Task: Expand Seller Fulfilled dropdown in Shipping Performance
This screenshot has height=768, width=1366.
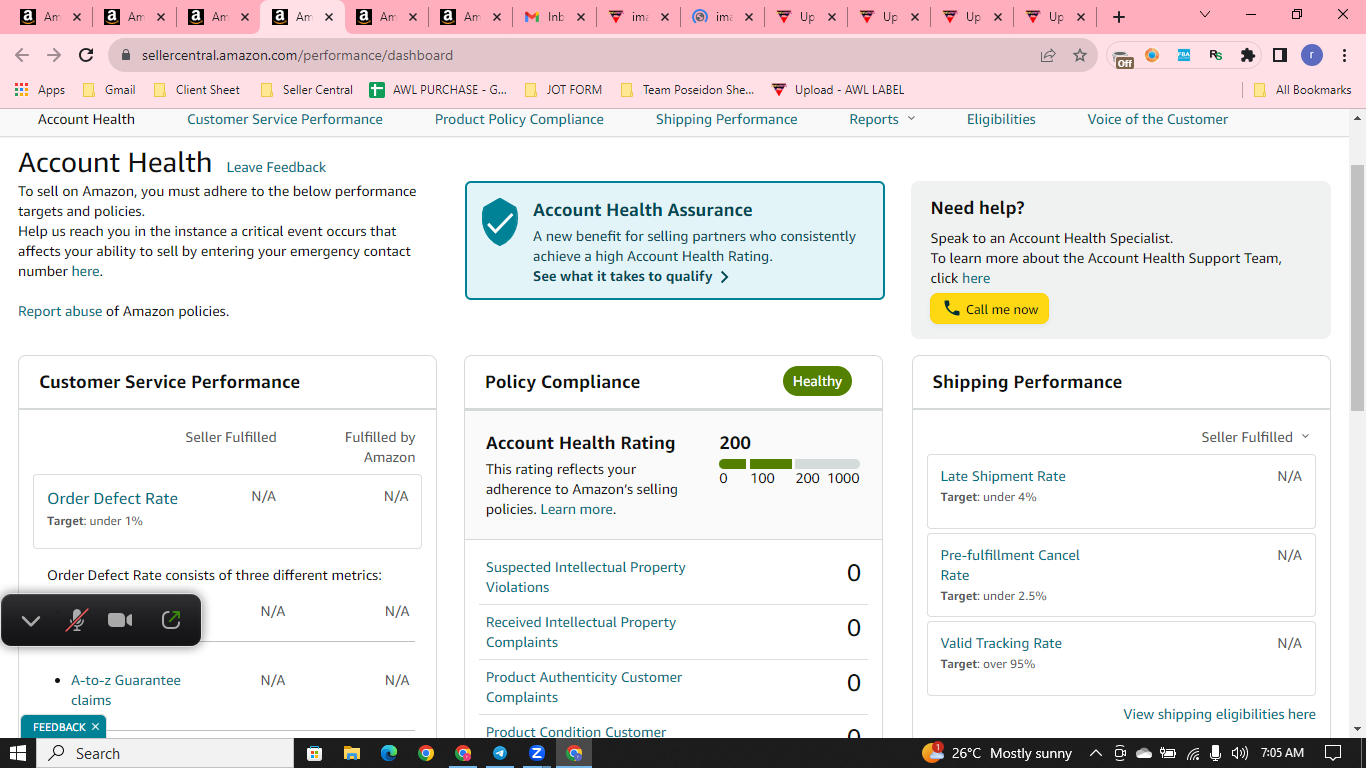Action: point(1255,437)
